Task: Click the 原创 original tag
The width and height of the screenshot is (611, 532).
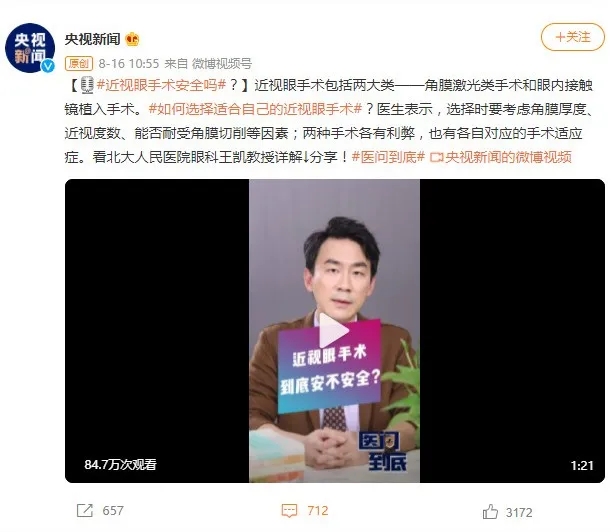Action: 79,64
